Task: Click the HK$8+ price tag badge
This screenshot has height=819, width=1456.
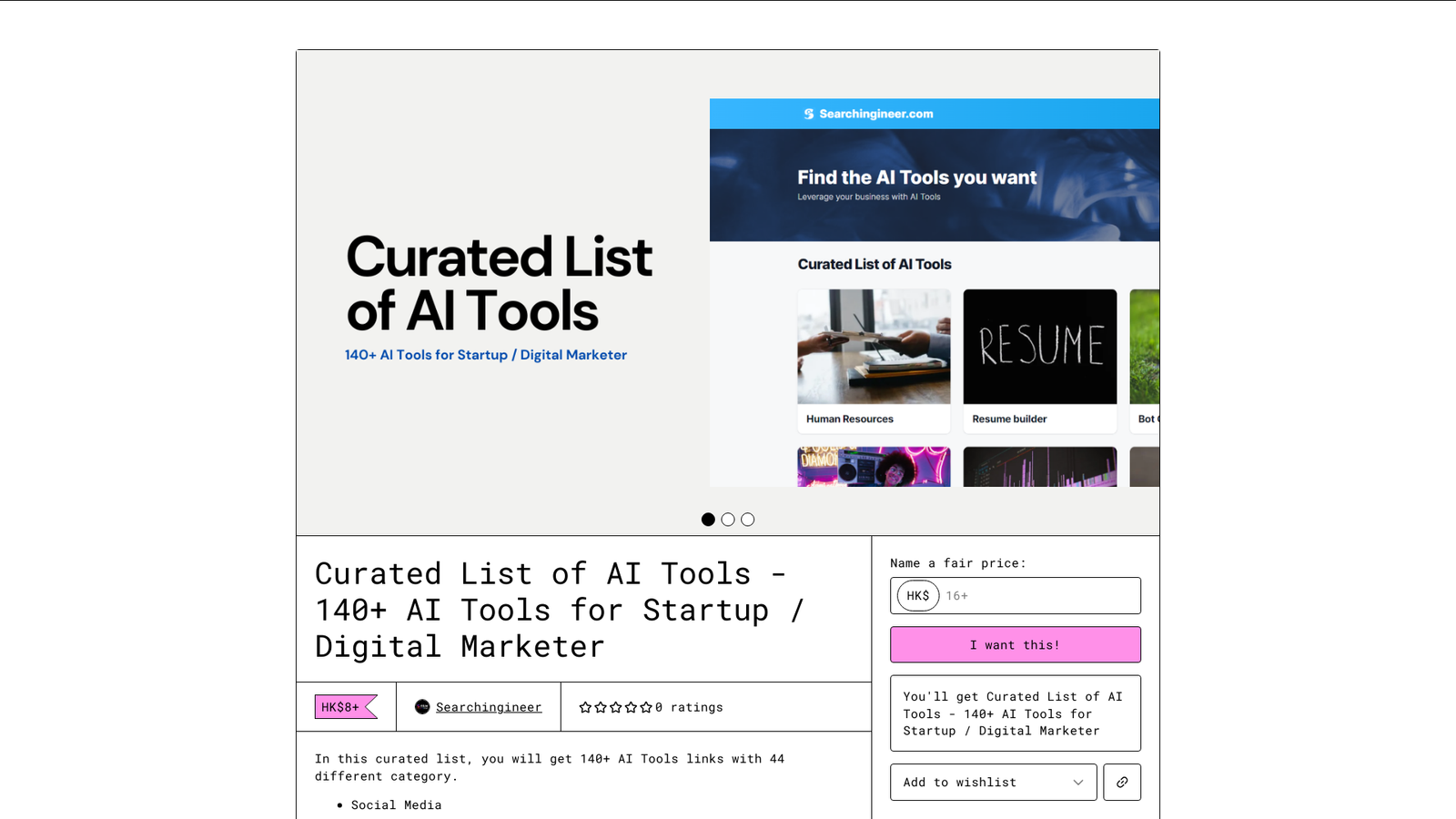Action: (x=346, y=707)
